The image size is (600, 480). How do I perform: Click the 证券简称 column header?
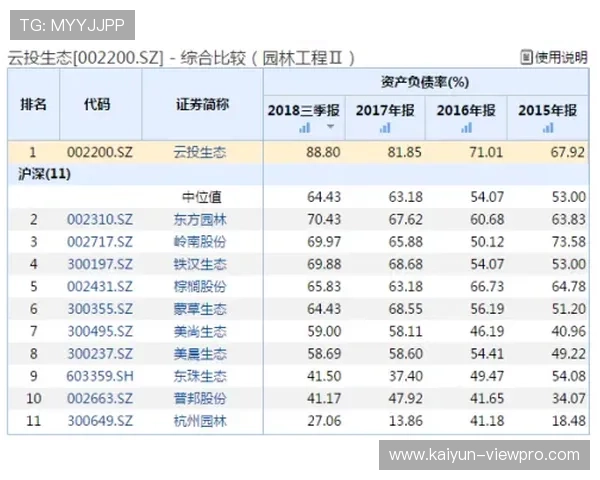tap(202, 104)
